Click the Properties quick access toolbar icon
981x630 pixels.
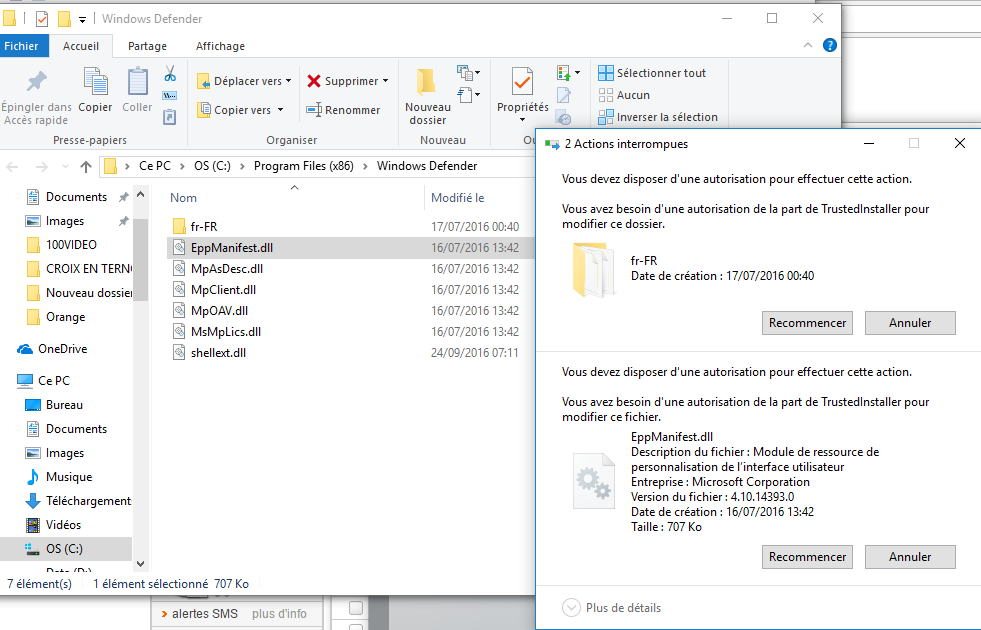[42, 19]
